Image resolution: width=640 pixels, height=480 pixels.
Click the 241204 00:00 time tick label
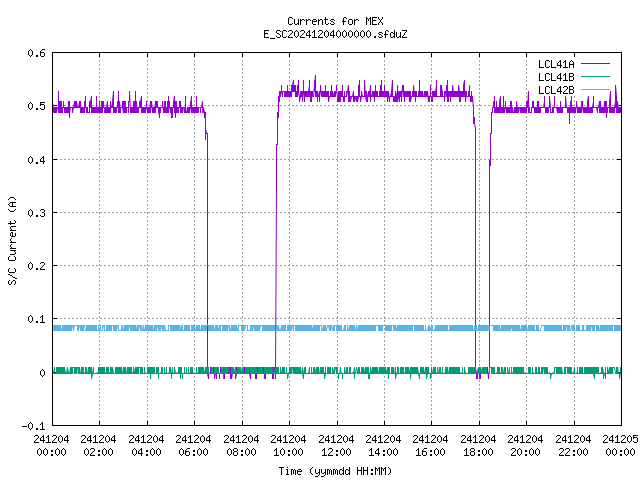pyautogui.click(x=51, y=445)
